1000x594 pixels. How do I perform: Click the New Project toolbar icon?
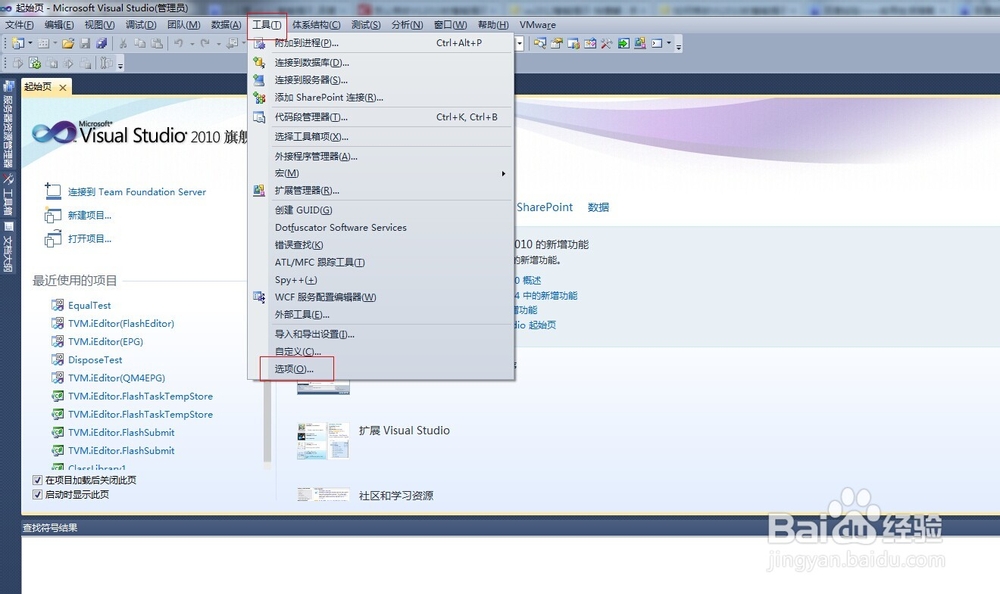click(x=18, y=43)
